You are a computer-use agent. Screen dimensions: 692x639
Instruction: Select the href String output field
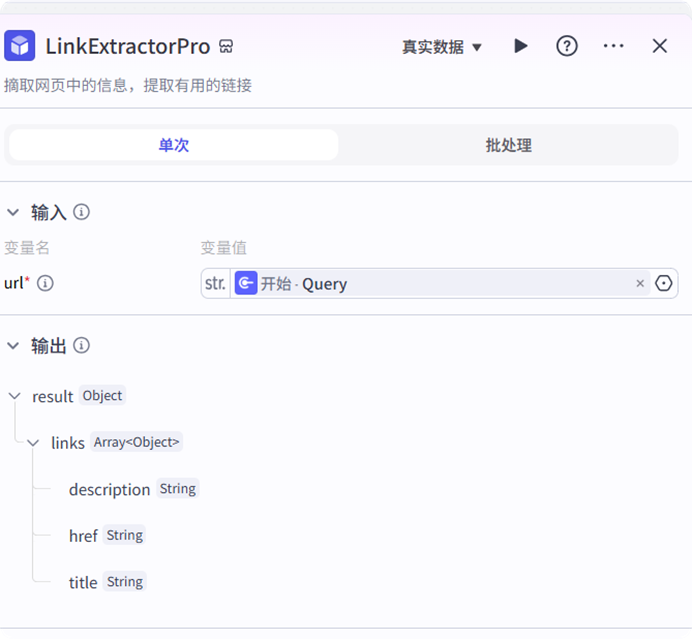click(x=84, y=536)
